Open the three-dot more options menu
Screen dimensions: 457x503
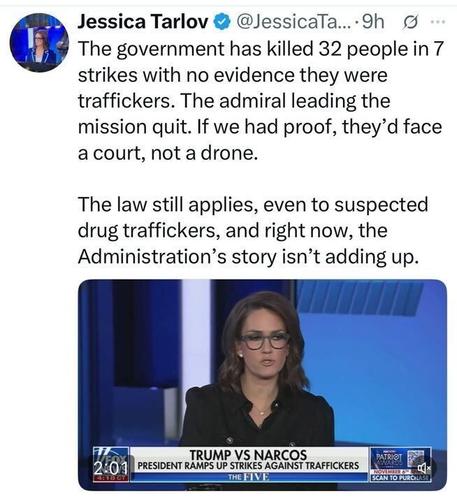tap(438, 22)
